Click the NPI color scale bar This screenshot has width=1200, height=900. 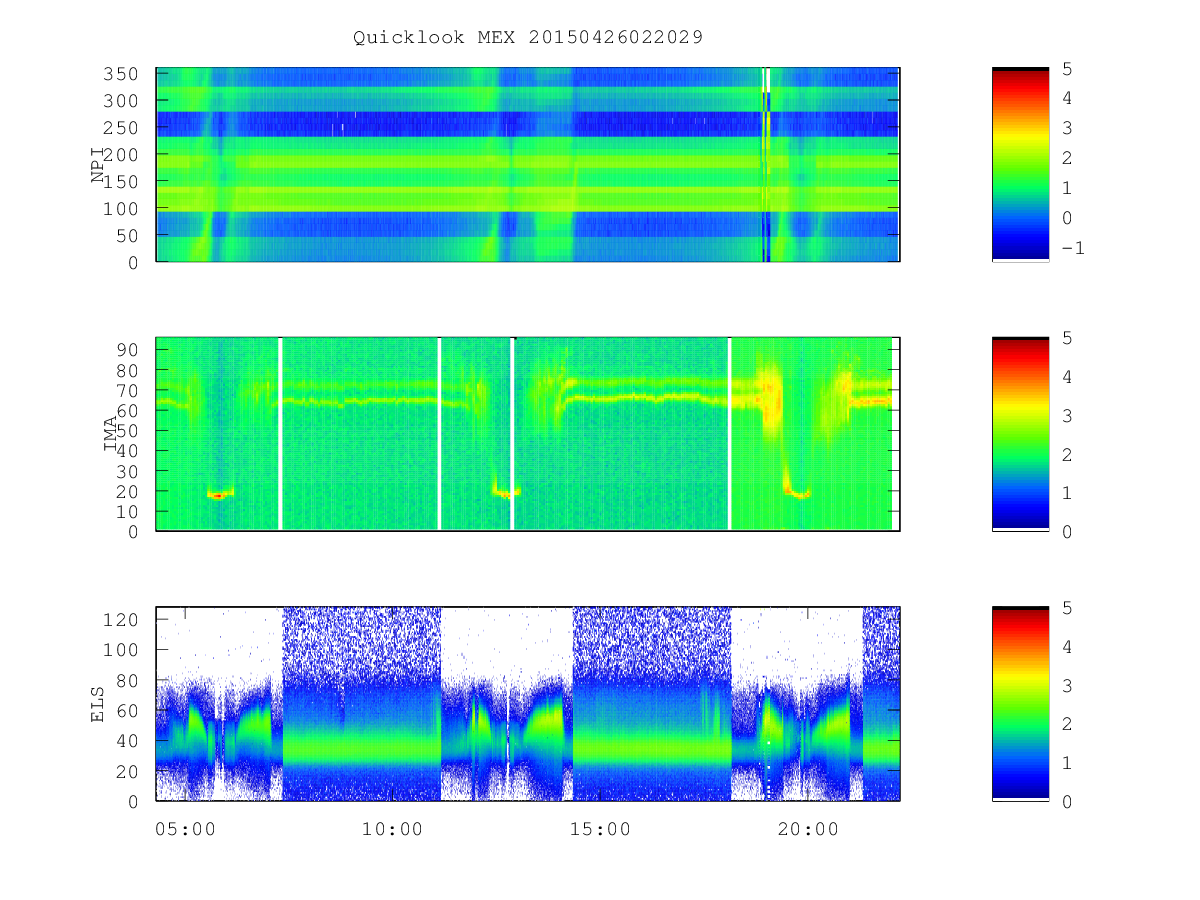[x=1020, y=164]
